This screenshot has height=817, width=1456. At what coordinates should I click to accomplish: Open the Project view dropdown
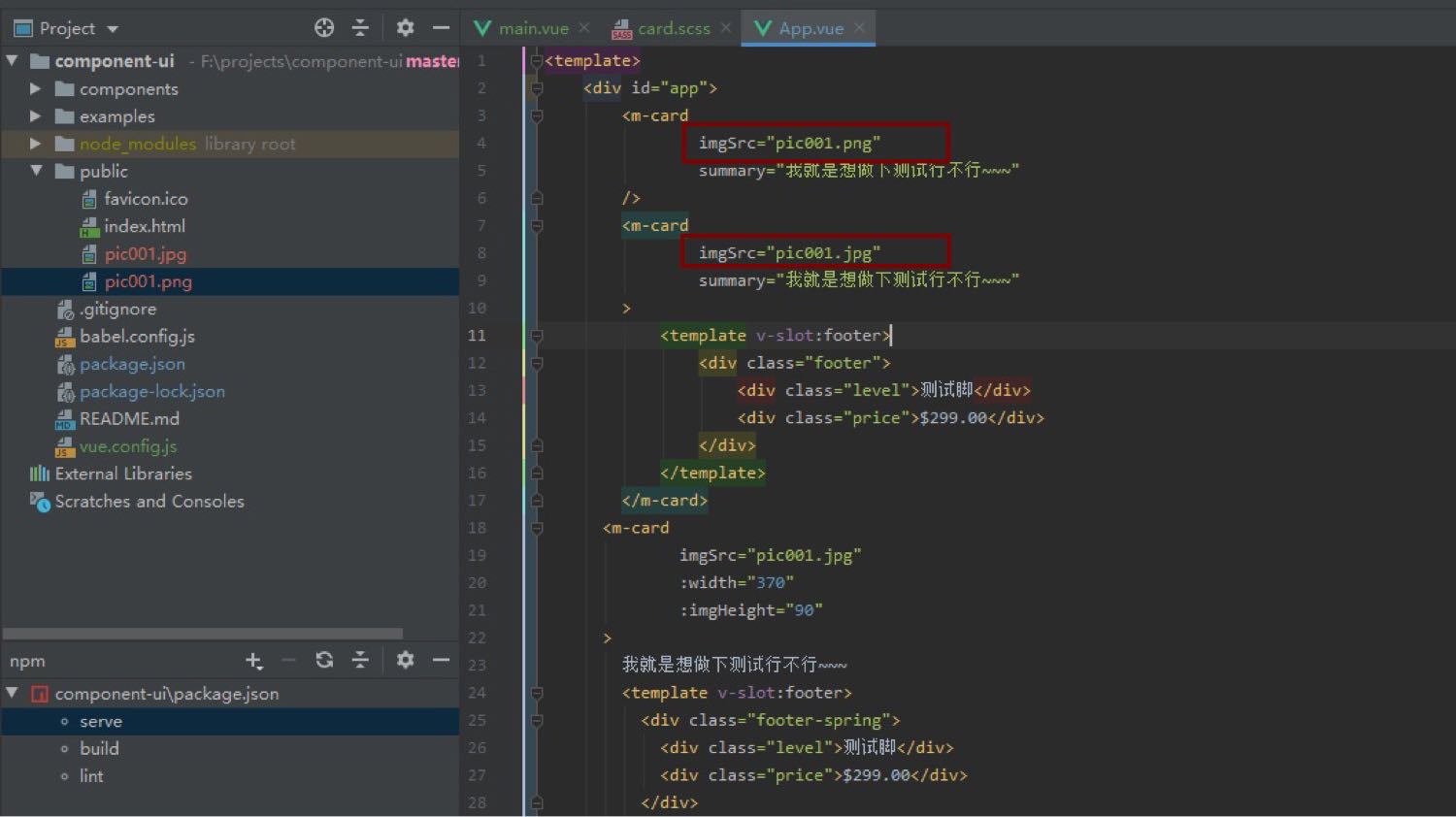tap(113, 29)
